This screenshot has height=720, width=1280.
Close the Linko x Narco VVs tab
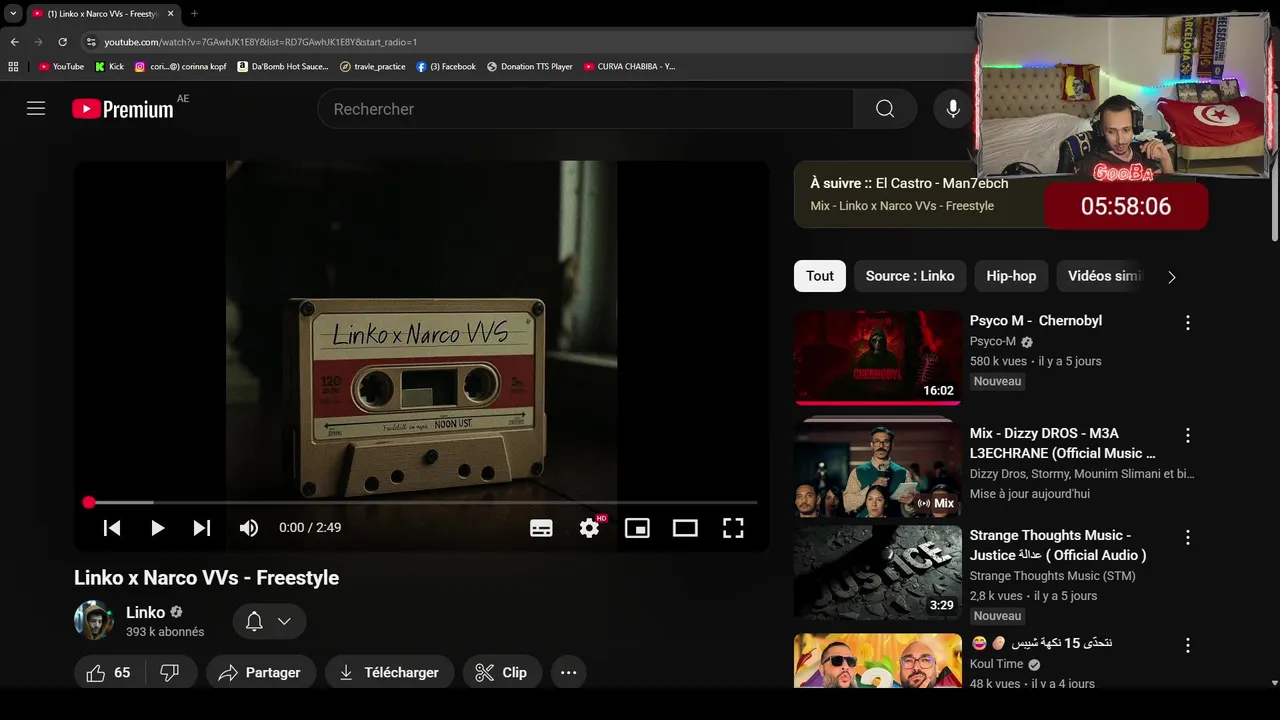tap(170, 14)
